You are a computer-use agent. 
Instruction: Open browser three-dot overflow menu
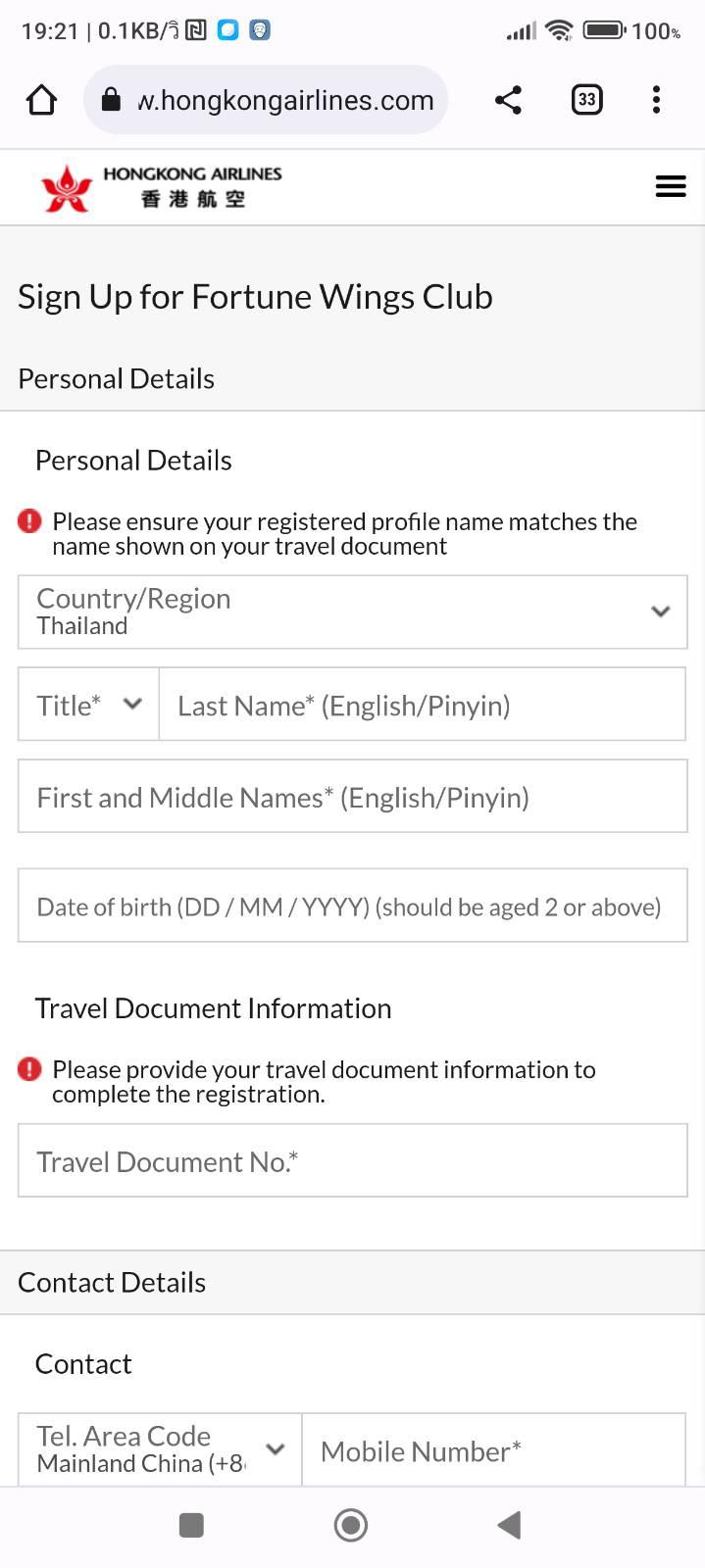pyautogui.click(x=656, y=100)
